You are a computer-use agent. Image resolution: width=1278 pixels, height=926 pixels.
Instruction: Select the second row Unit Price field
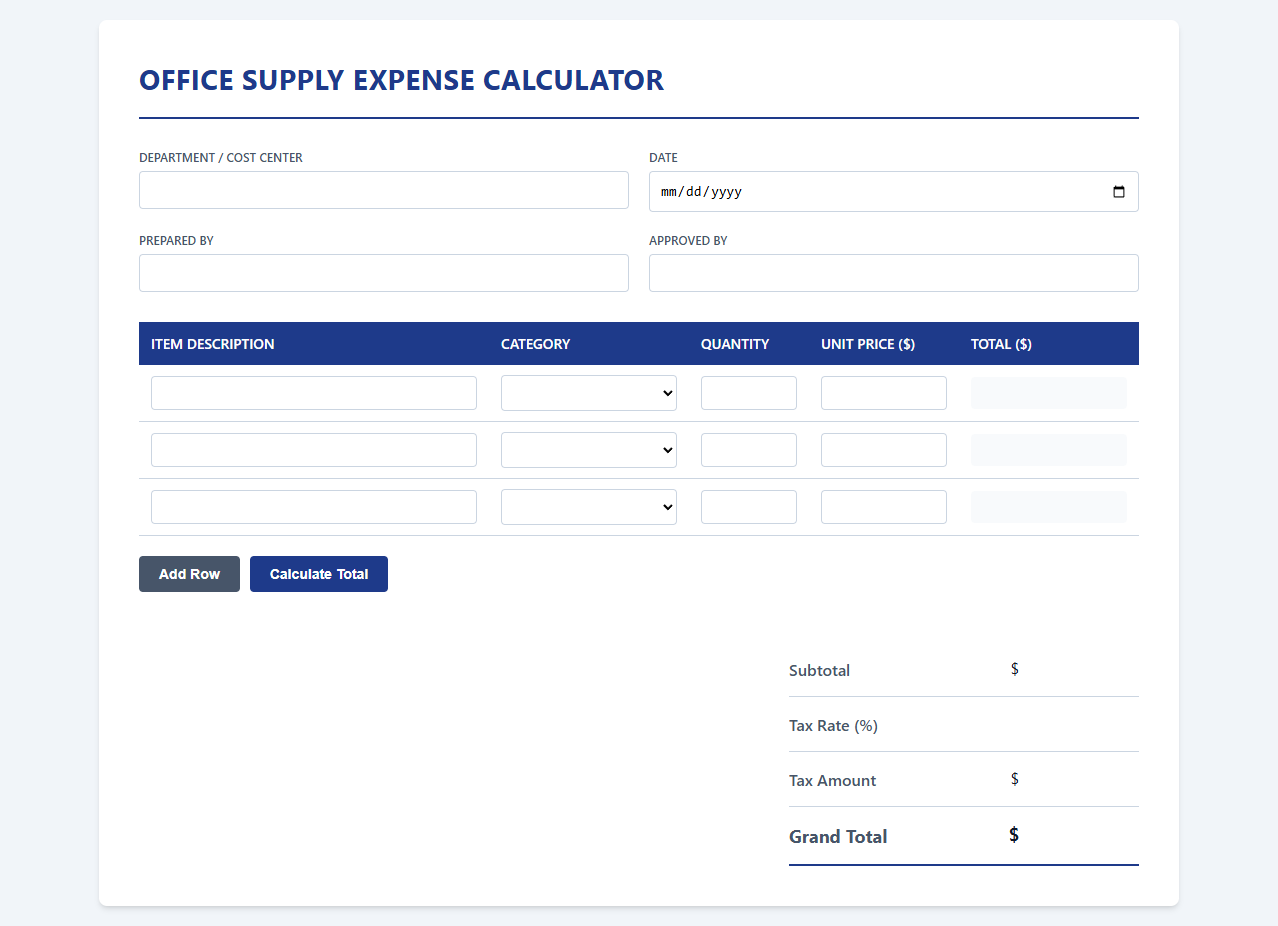[x=884, y=450]
